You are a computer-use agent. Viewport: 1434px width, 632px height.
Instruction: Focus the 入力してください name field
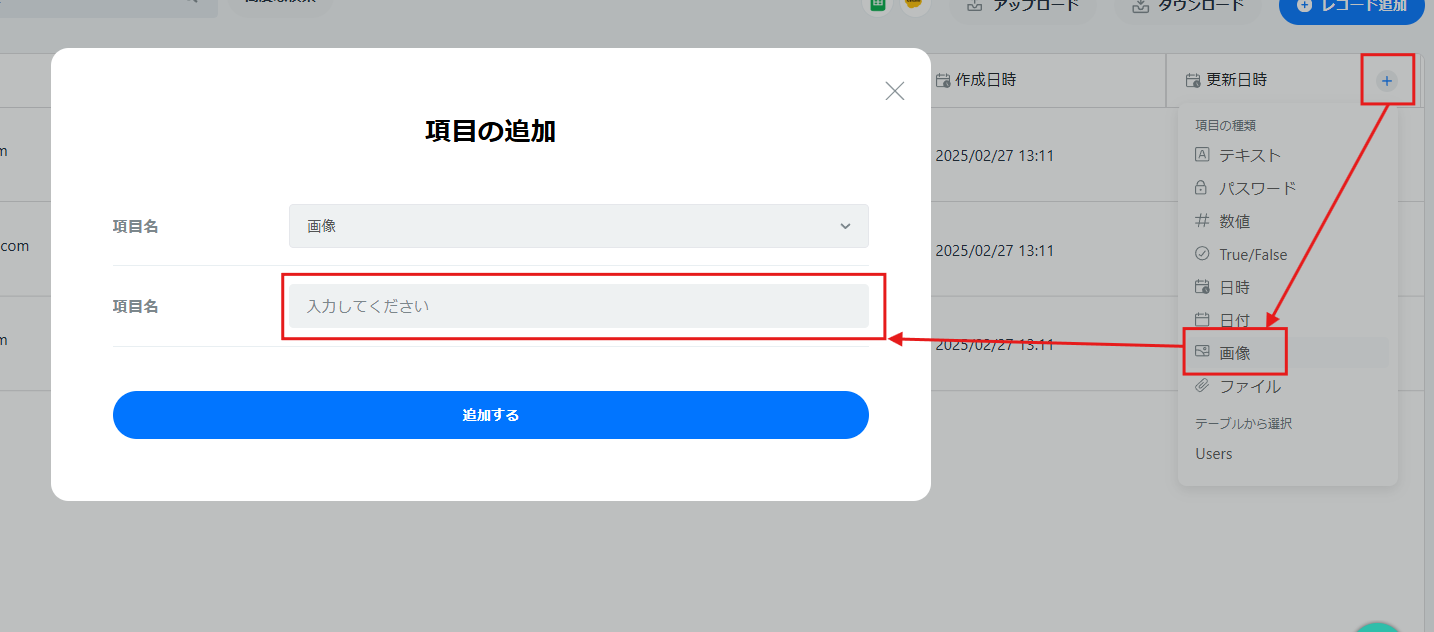(x=579, y=306)
